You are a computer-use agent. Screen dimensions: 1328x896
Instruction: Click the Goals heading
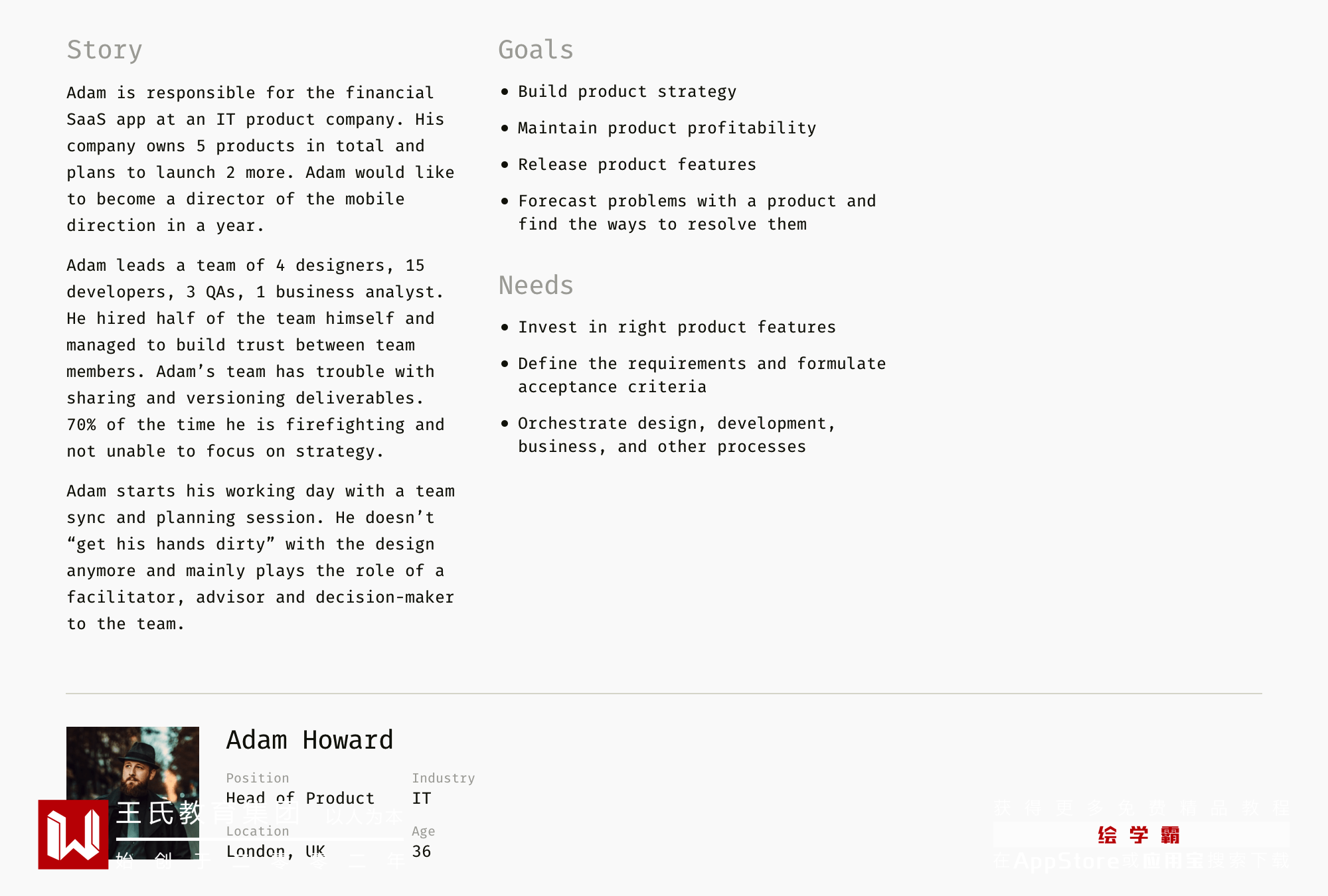(535, 50)
